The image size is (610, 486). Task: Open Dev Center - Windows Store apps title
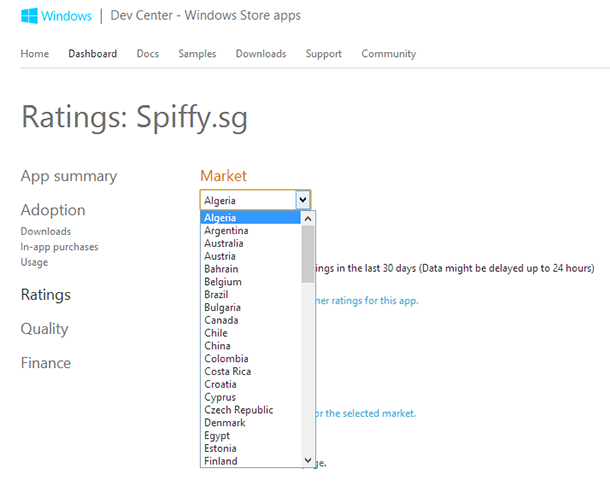tap(205, 16)
